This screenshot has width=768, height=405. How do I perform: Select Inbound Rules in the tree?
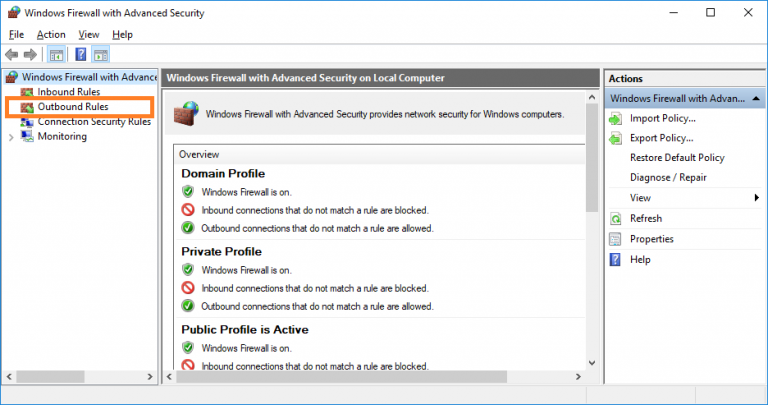[68, 92]
